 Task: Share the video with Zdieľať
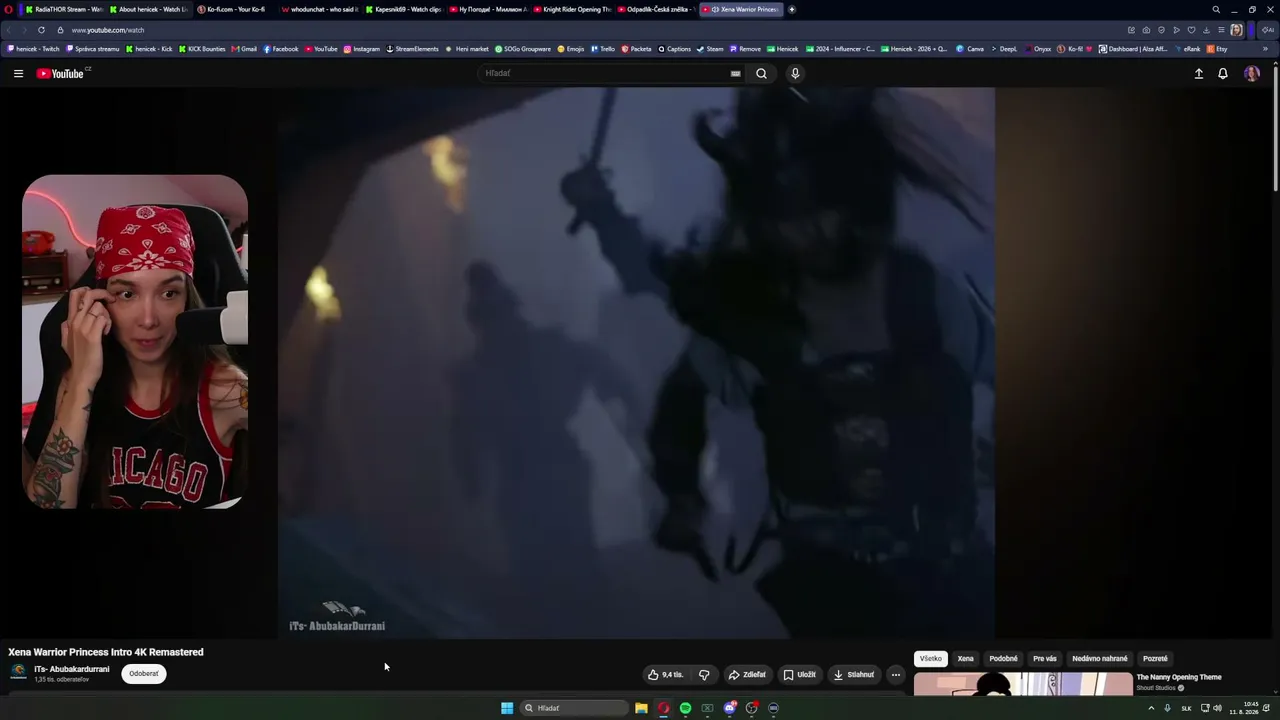click(x=746, y=675)
